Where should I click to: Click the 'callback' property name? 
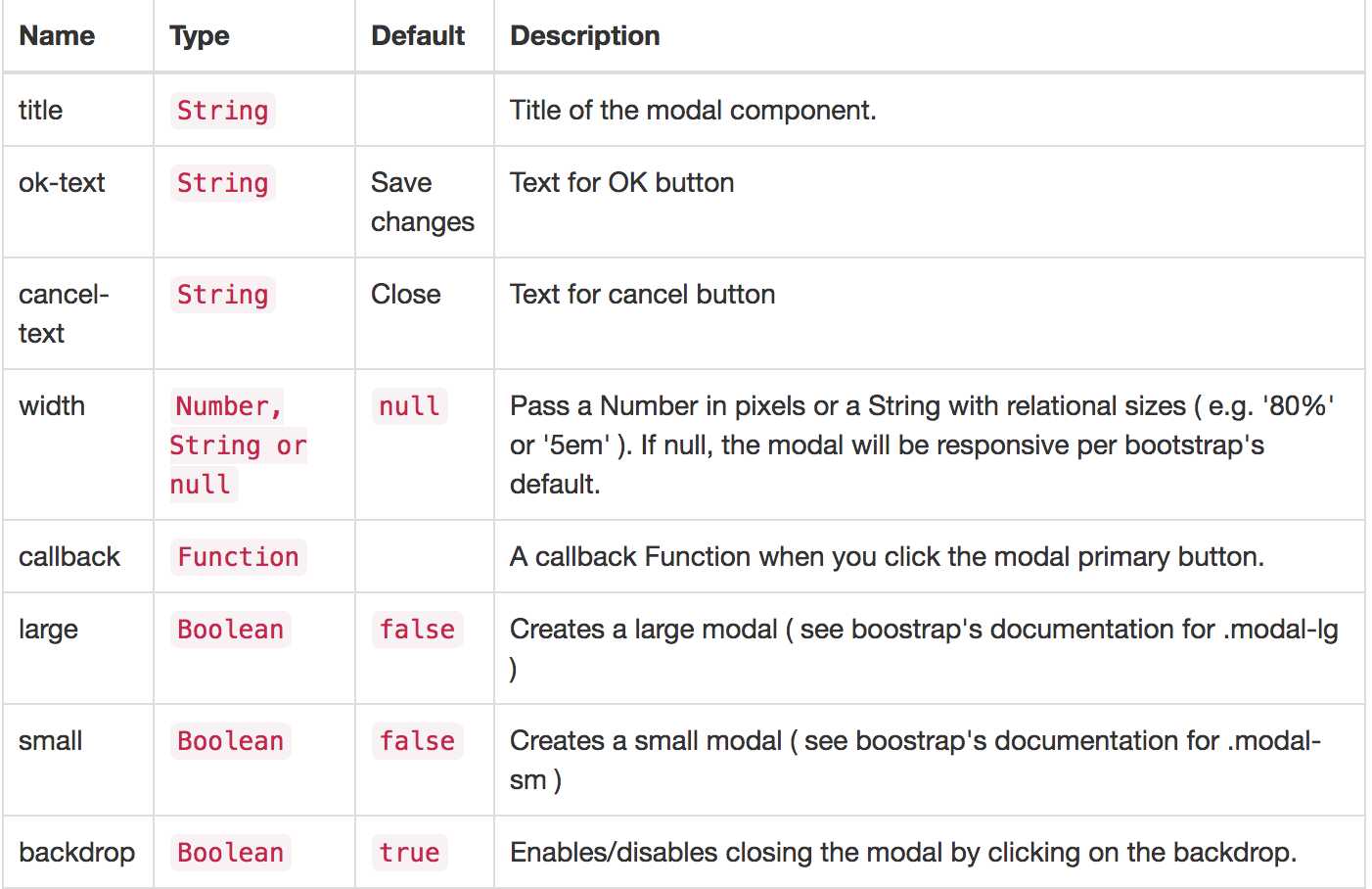pos(69,557)
